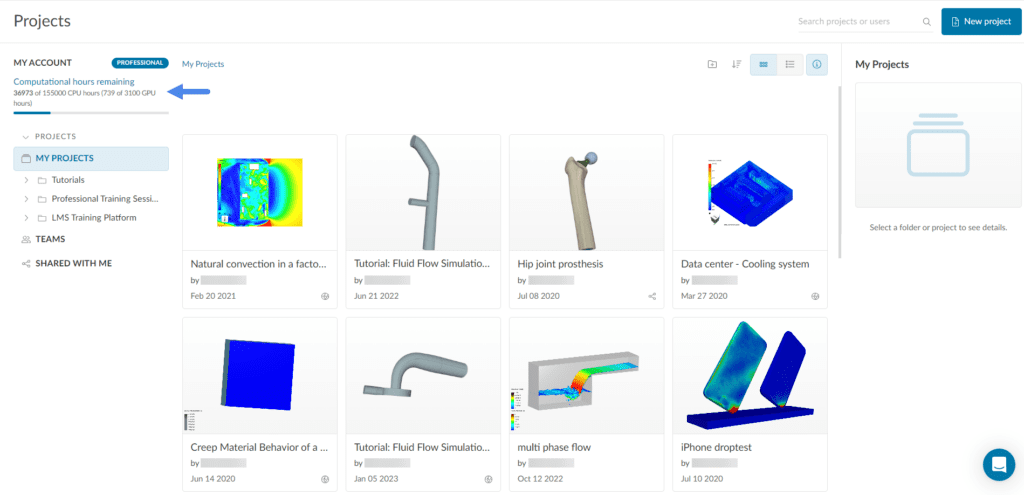Open Computational hours remaining link
Image resolution: width=1024 pixels, height=495 pixels.
74,81
